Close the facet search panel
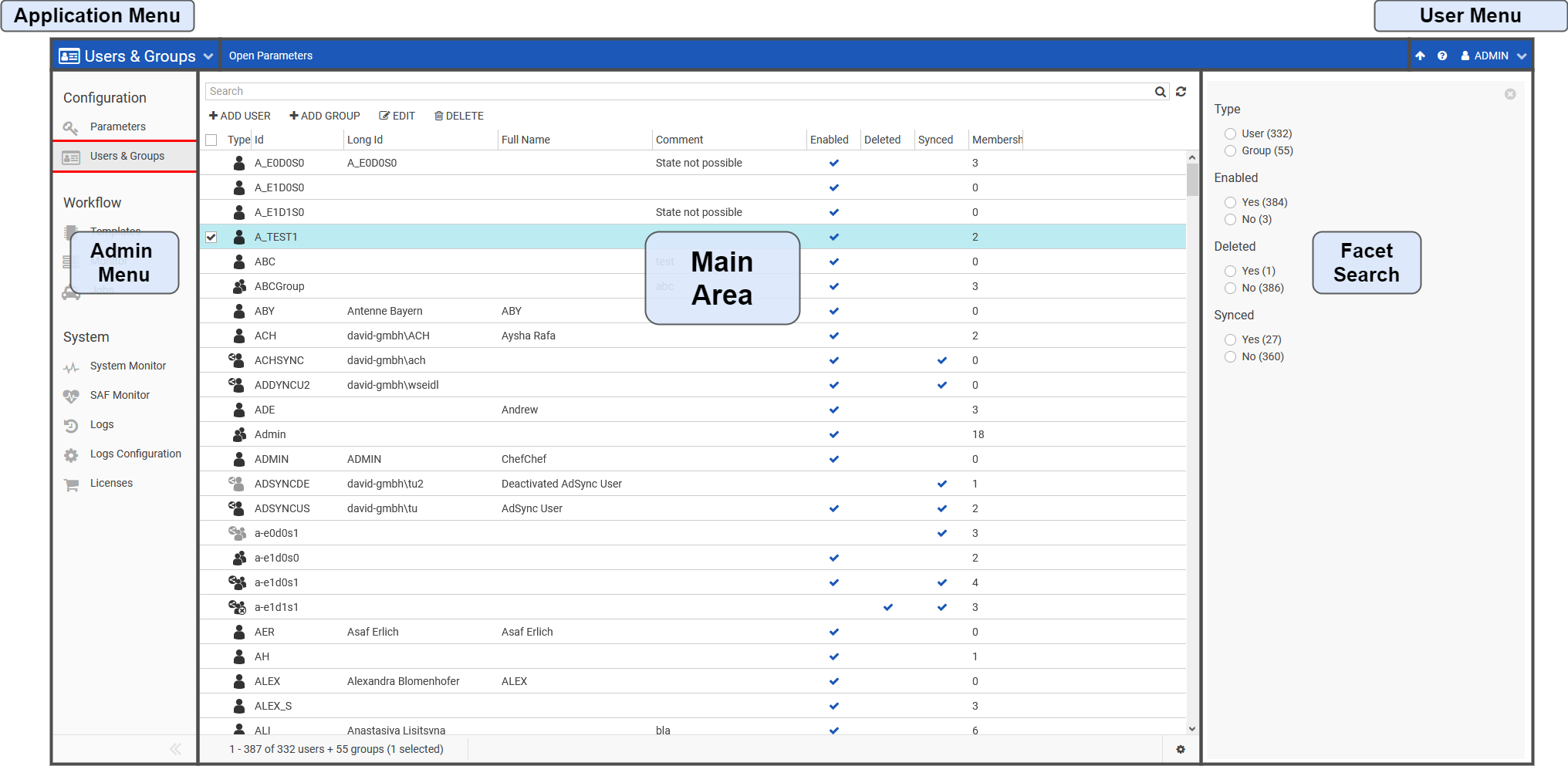 coord(1509,94)
